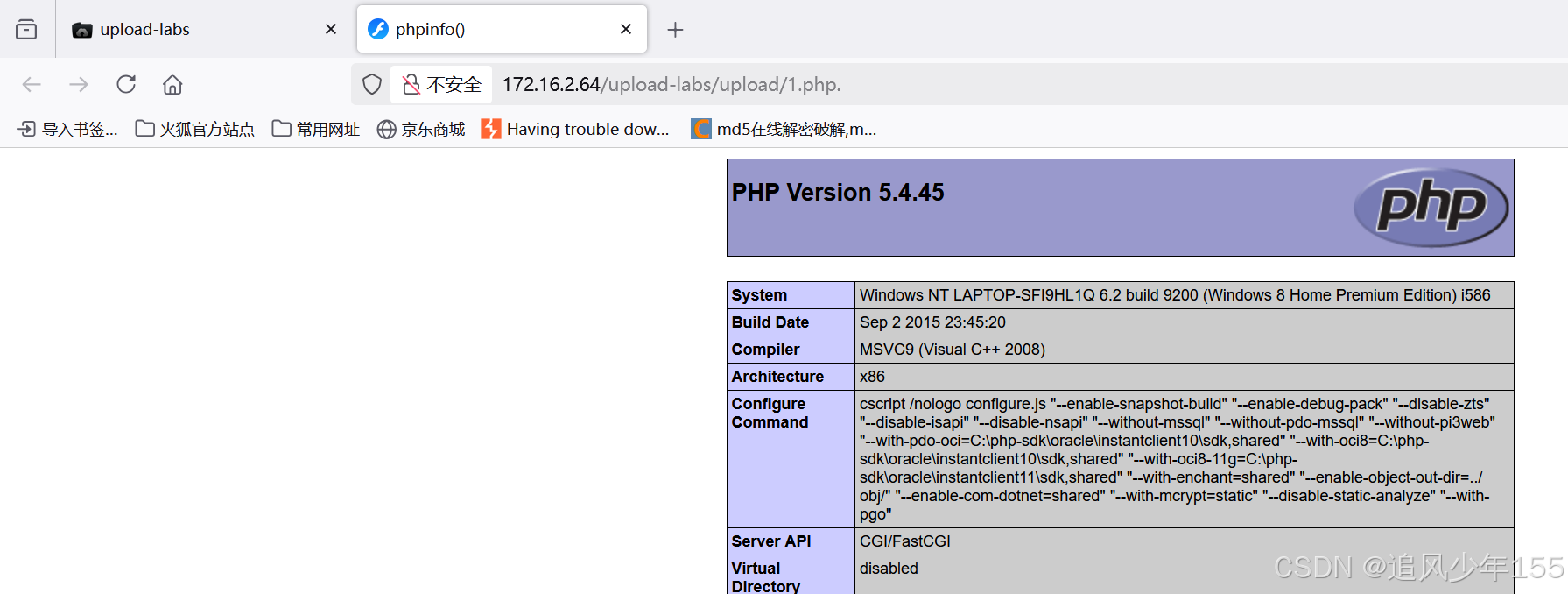The image size is (1568, 594).
Task: Select the Server API label cell
Action: pos(791,541)
